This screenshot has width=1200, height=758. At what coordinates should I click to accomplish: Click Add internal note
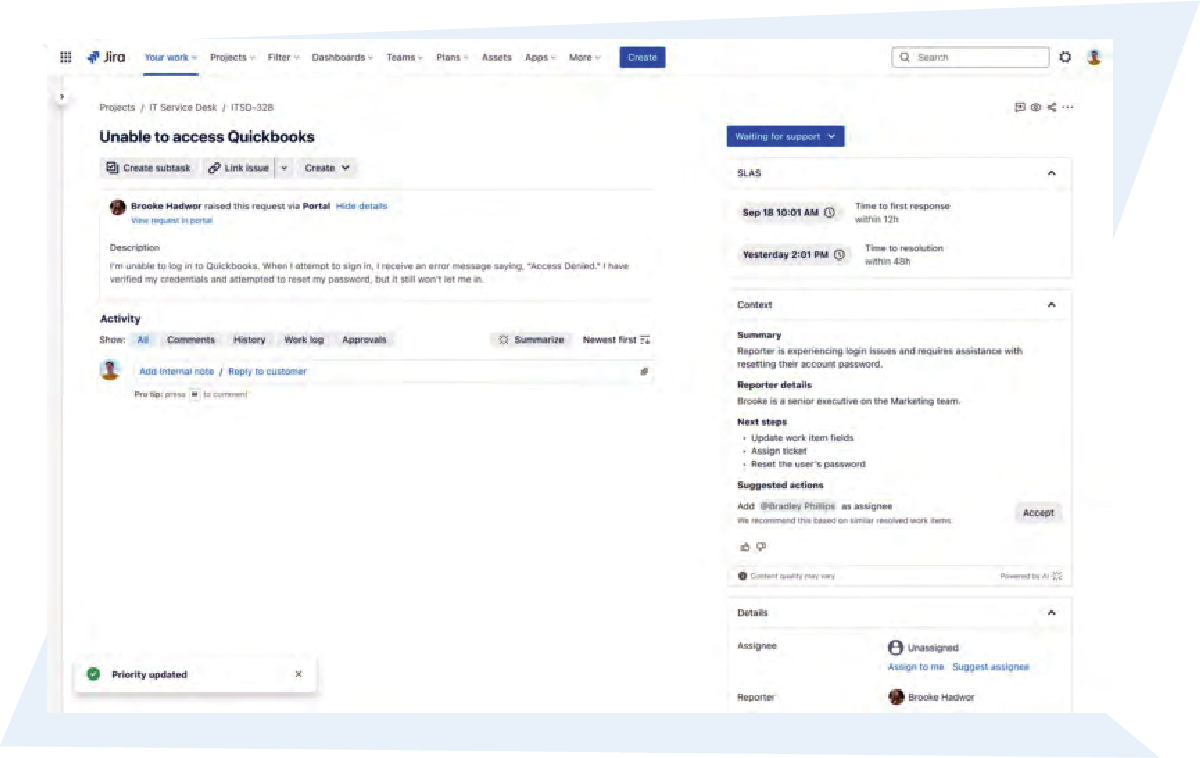177,372
